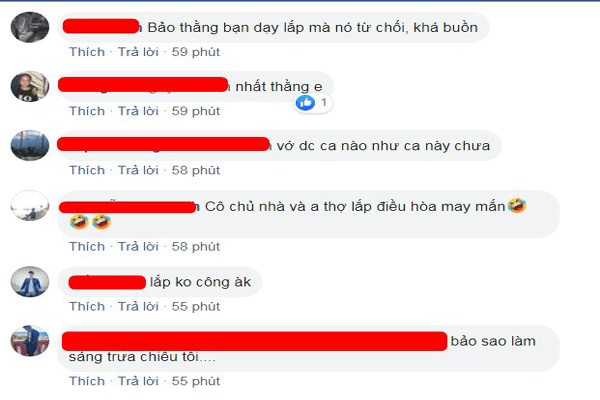Like the comment 'khá buồn'
The height and width of the screenshot is (400, 600).
click(87, 52)
